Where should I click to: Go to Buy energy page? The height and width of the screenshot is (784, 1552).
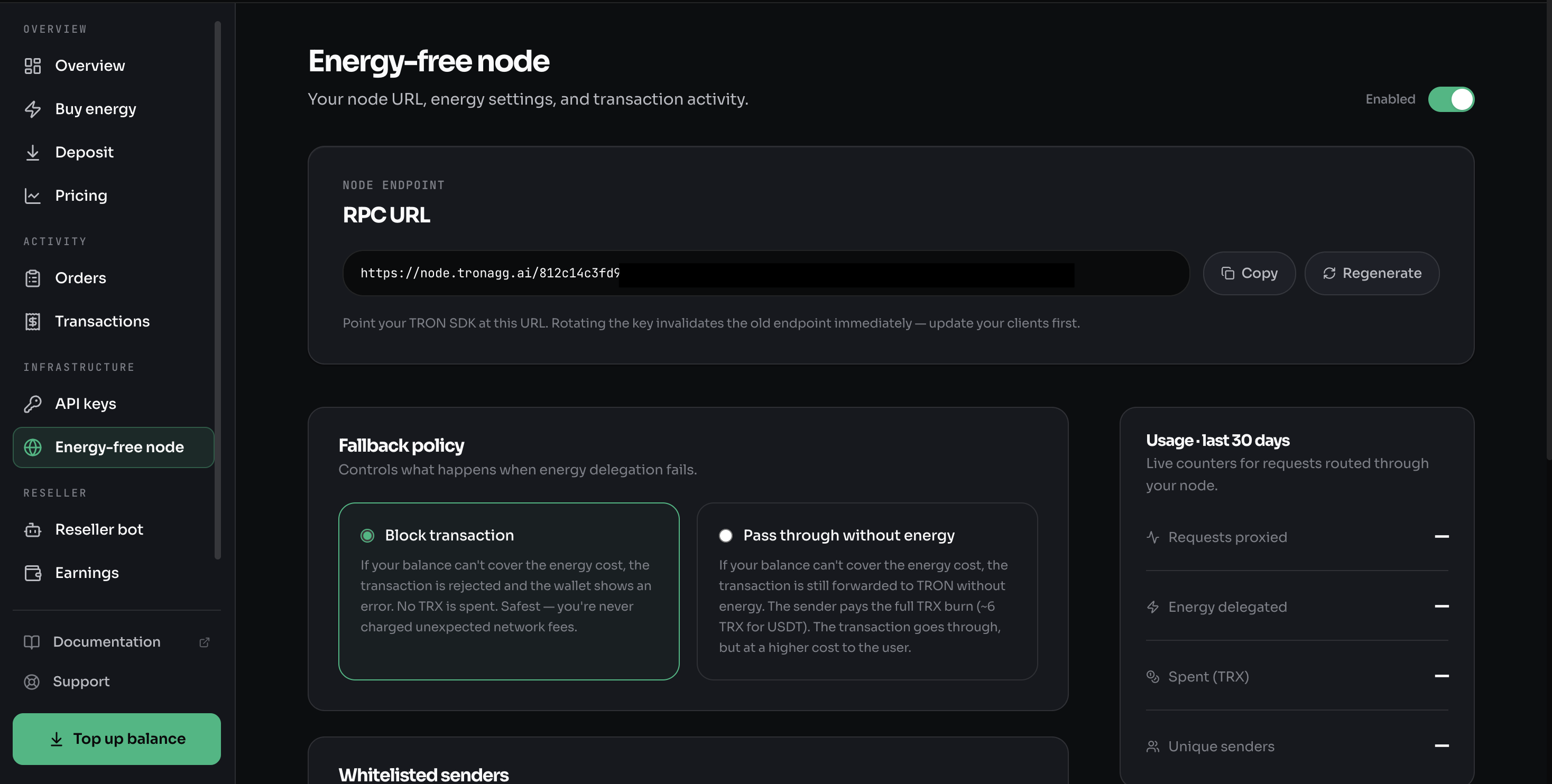[113, 109]
